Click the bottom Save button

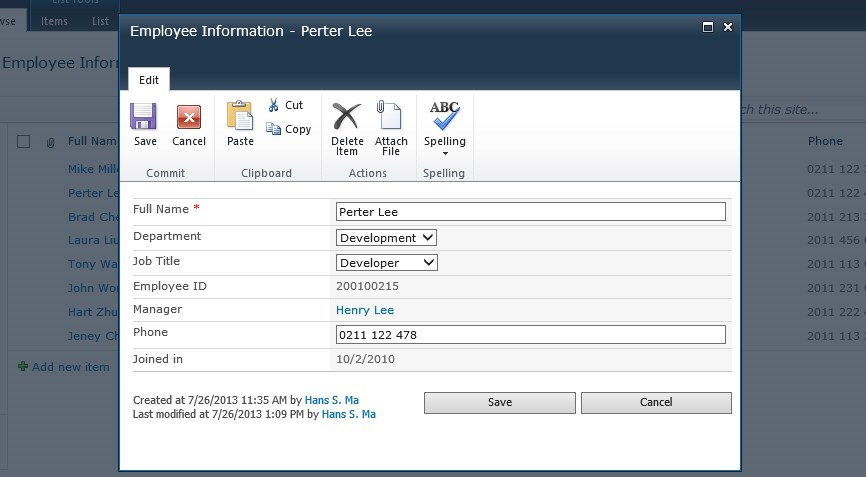click(x=500, y=402)
